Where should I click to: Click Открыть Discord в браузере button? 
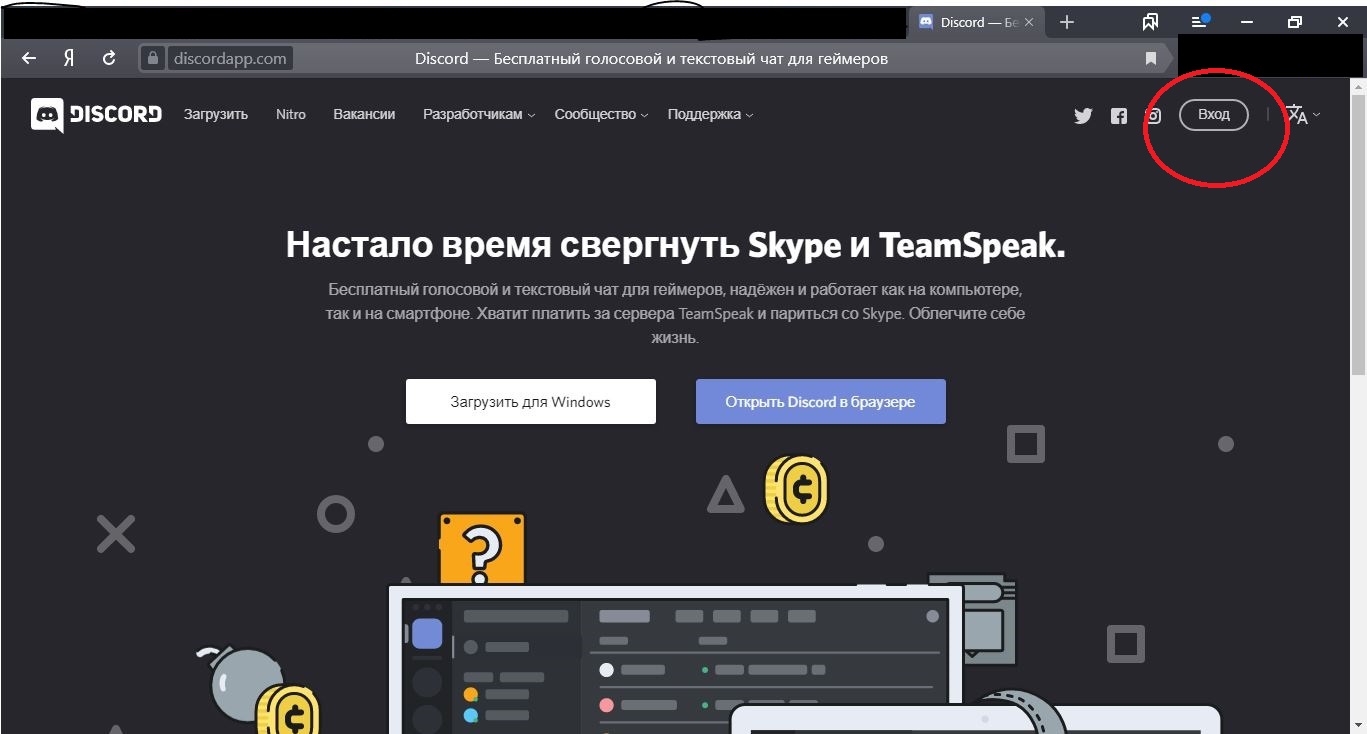(x=821, y=402)
